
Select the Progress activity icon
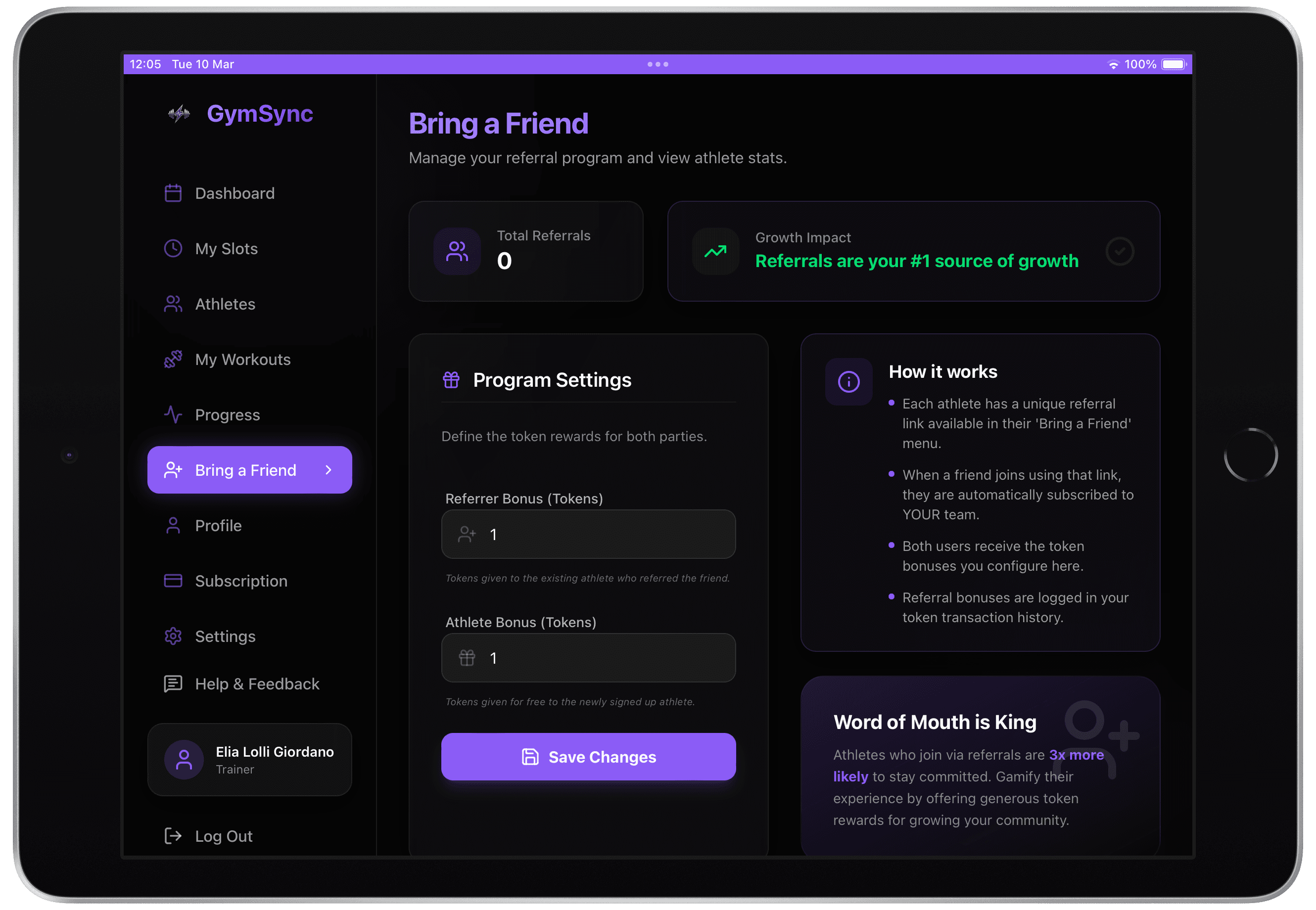[x=173, y=414]
